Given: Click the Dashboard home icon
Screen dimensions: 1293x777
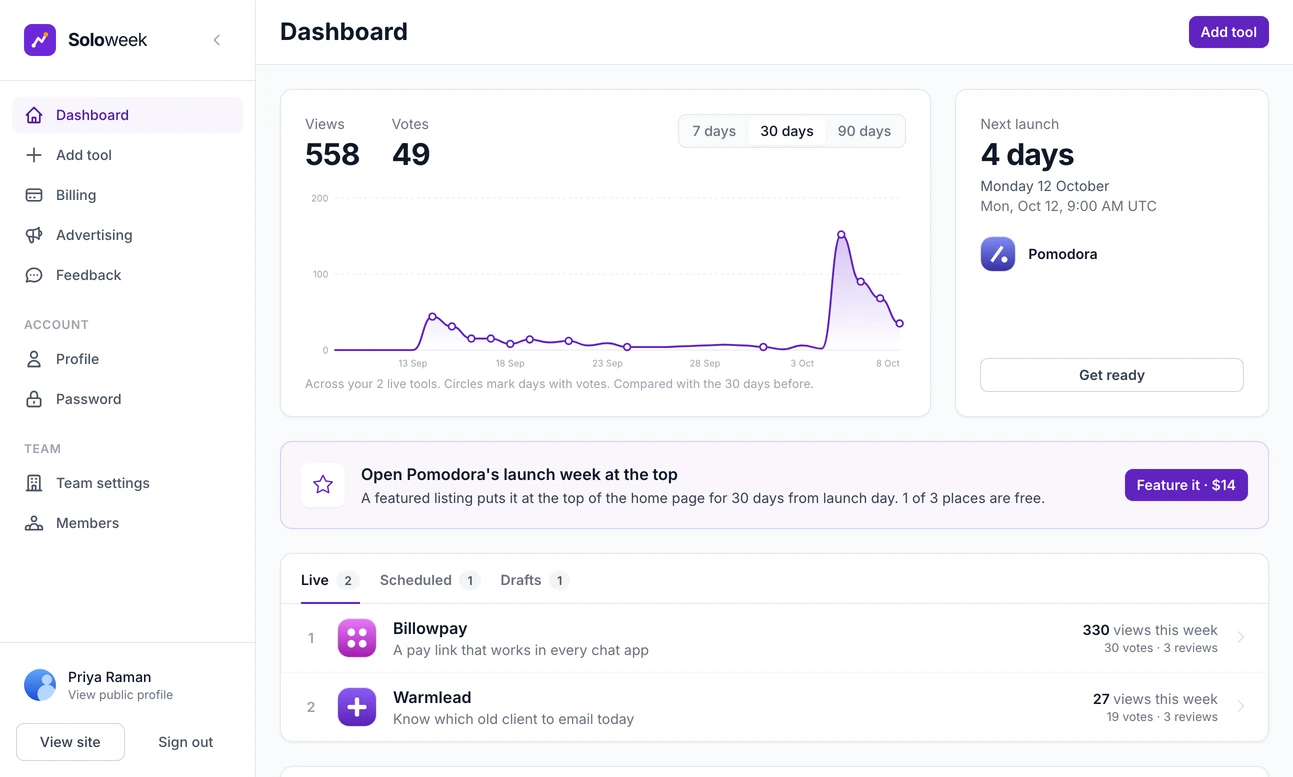Looking at the screenshot, I should (x=34, y=115).
